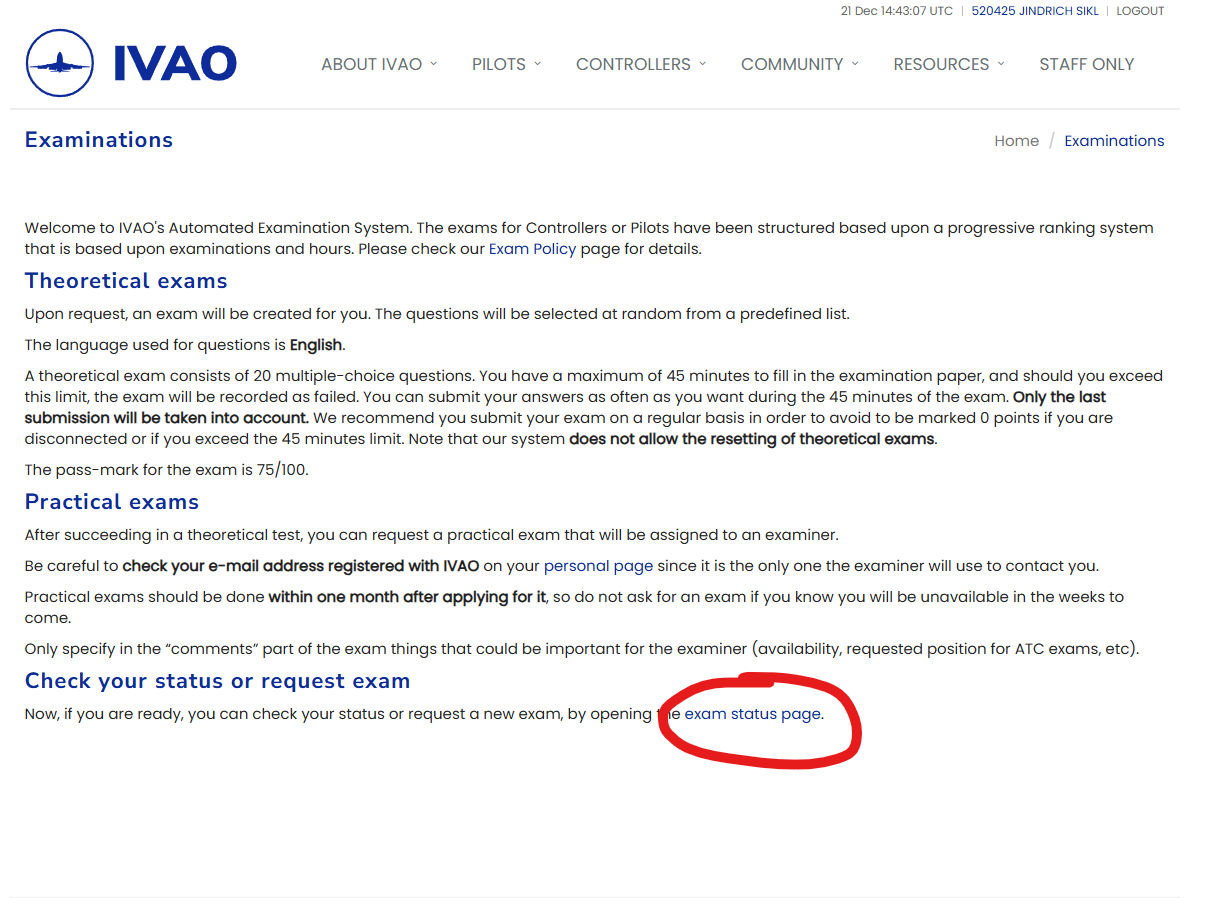This screenshot has height=898, width=1206.
Task: Click 'within one month after applying for it'
Action: tap(408, 597)
